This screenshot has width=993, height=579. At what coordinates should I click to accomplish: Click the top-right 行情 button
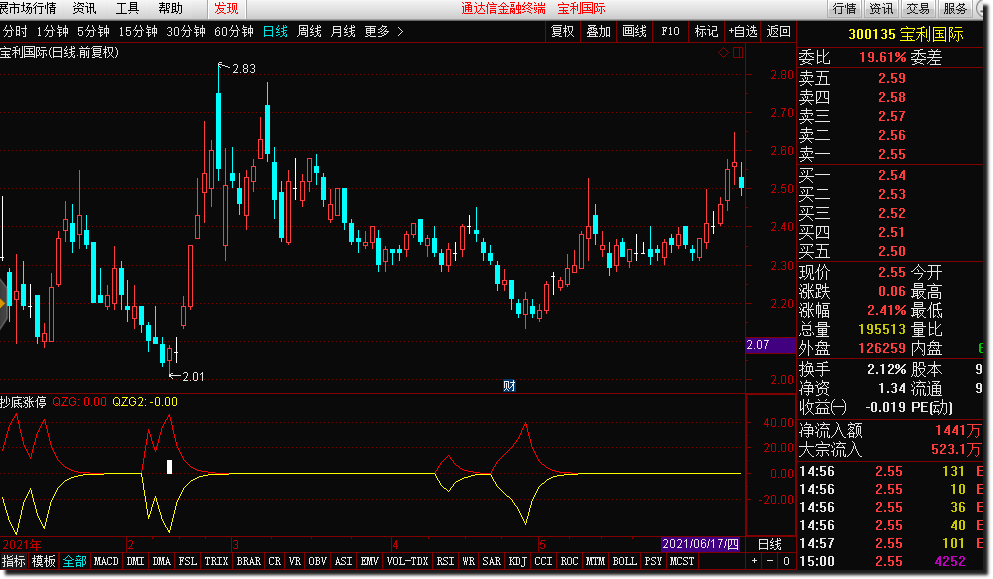point(844,9)
